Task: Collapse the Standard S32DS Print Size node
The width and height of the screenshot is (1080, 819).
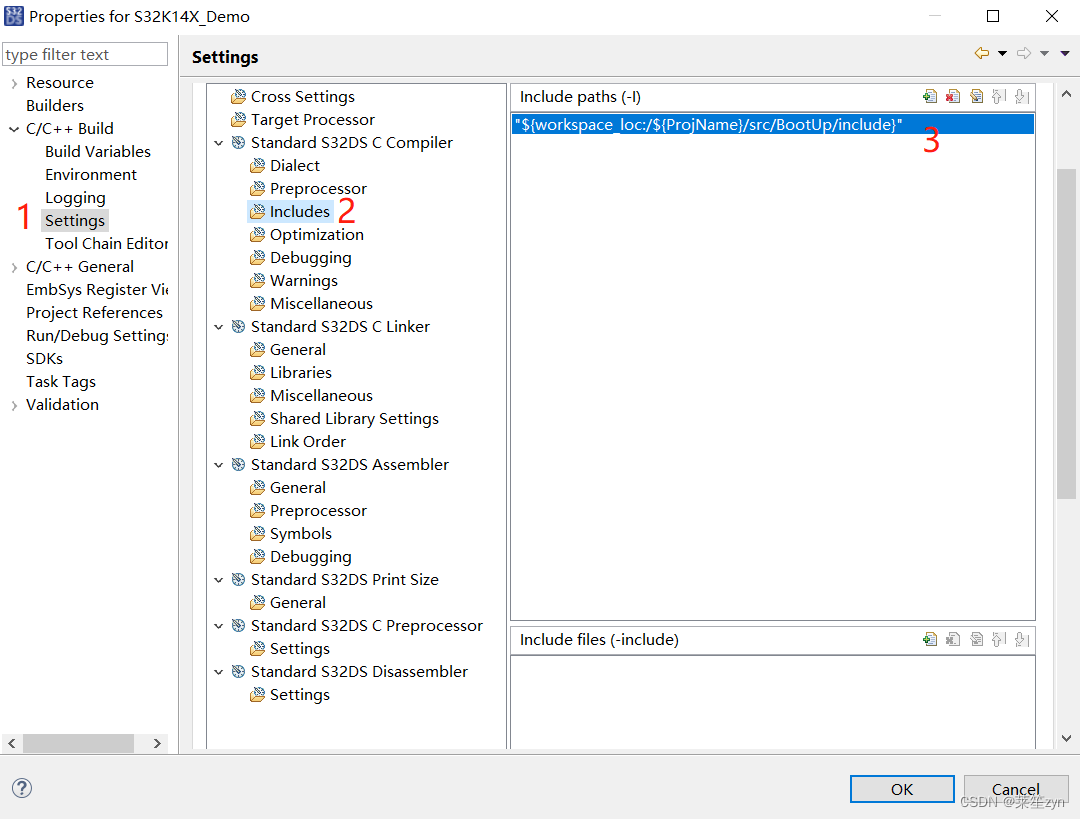Action: click(x=219, y=581)
